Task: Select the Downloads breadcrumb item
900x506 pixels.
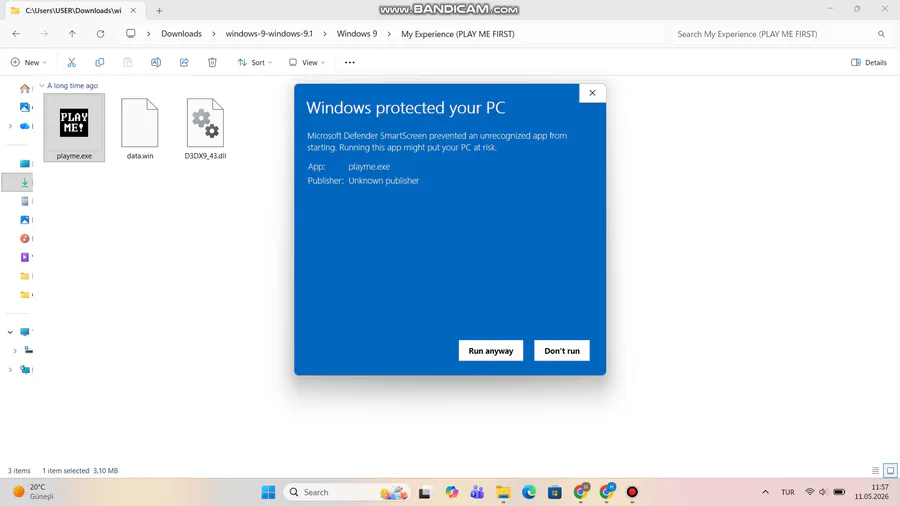Action: click(181, 34)
